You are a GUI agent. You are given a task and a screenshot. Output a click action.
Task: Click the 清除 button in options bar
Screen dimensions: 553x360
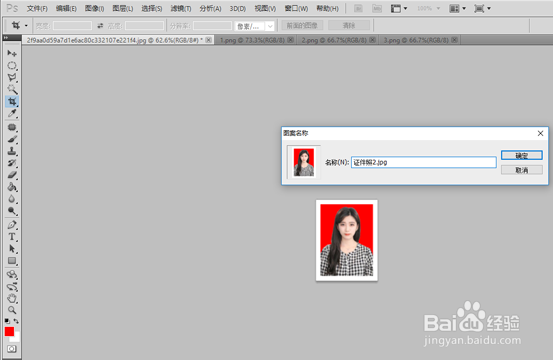[349, 25]
